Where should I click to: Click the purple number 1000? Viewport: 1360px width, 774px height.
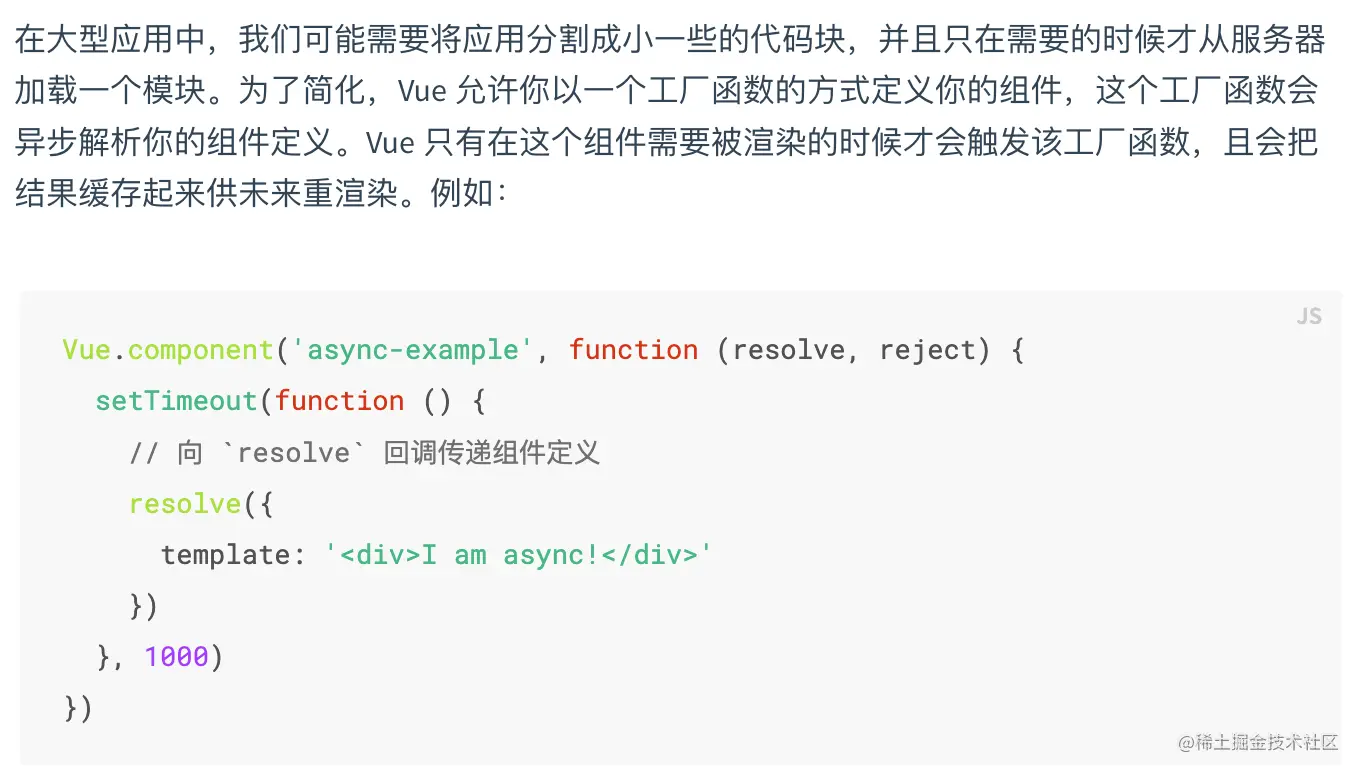click(x=176, y=657)
